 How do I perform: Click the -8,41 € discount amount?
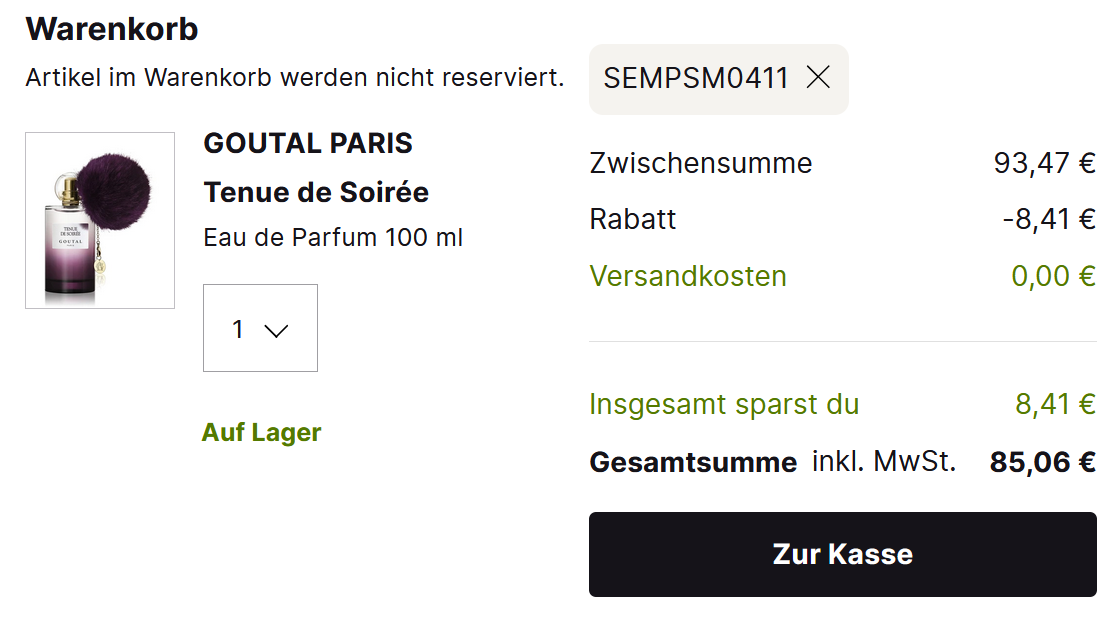tap(1049, 219)
